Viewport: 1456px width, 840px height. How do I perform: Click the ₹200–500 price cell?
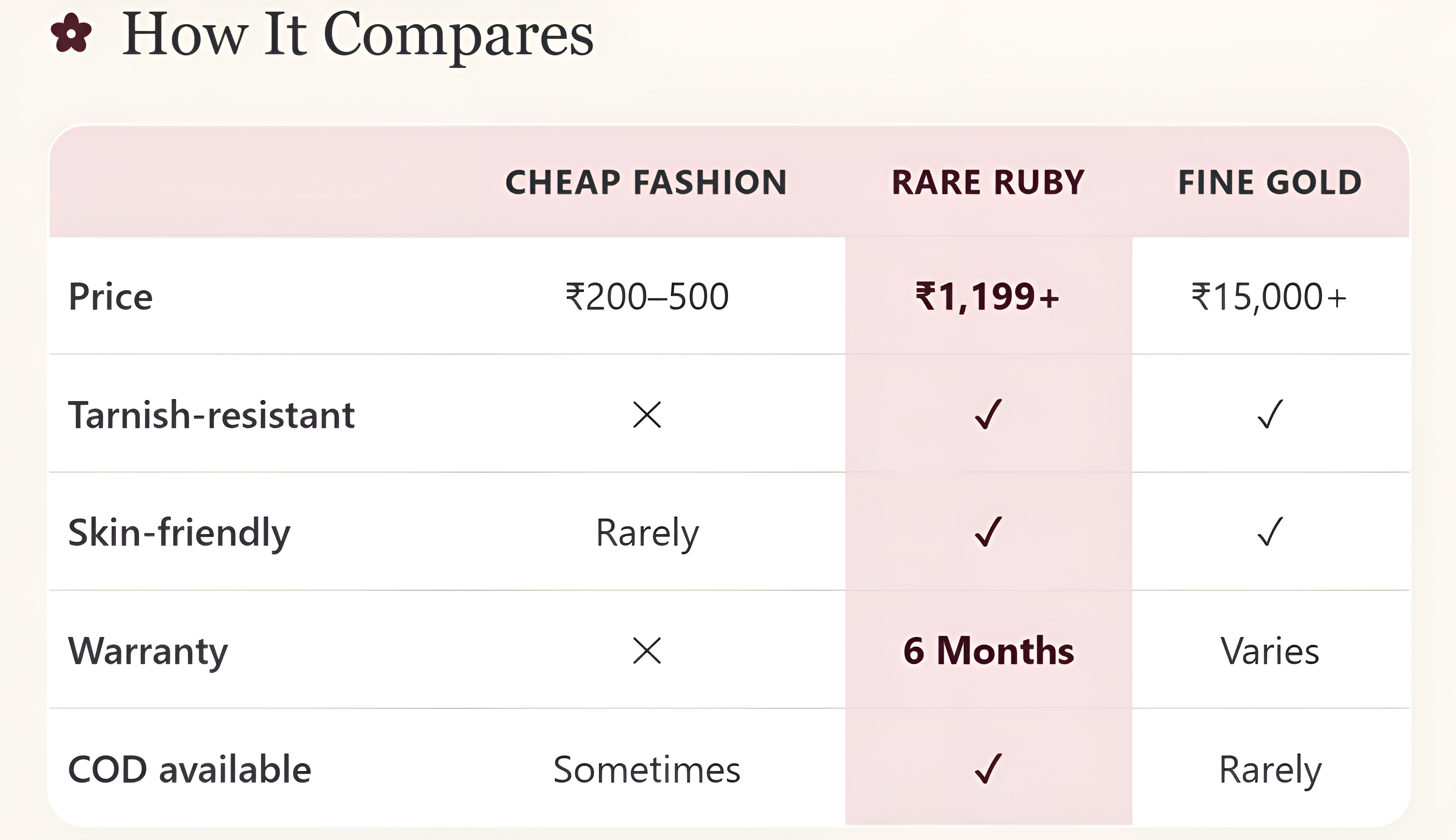coord(647,297)
